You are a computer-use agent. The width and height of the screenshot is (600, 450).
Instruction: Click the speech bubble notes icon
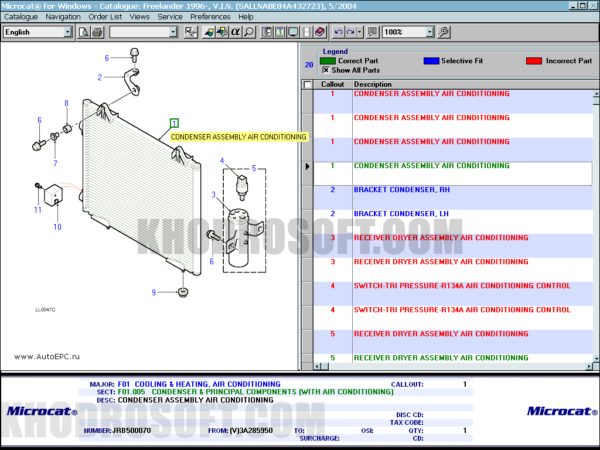(x=372, y=32)
